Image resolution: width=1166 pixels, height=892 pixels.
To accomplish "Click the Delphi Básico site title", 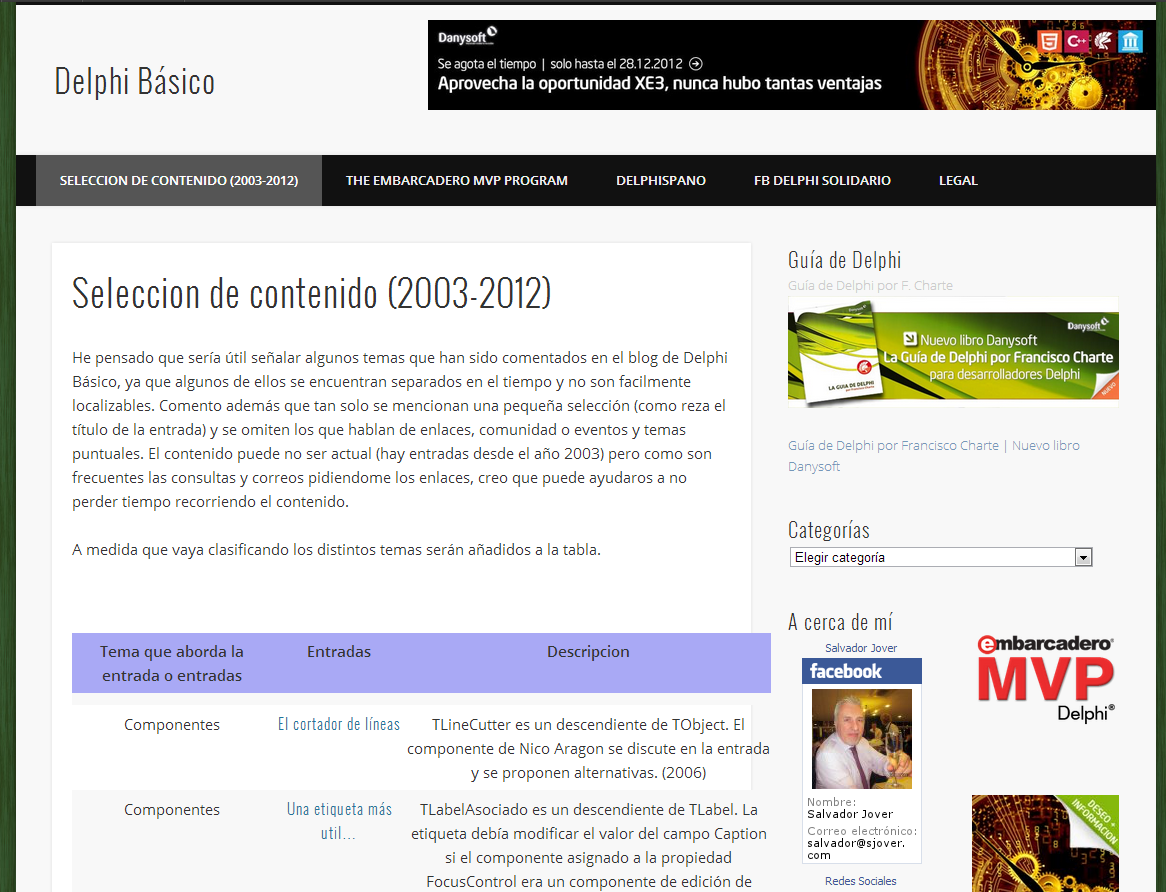I will (x=134, y=81).
